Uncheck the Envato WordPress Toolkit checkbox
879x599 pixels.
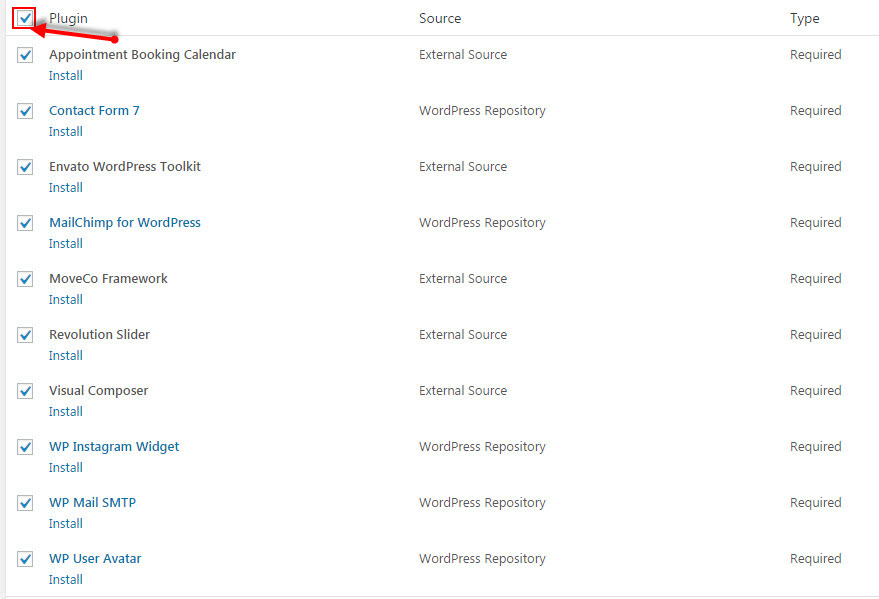pyautogui.click(x=25, y=167)
